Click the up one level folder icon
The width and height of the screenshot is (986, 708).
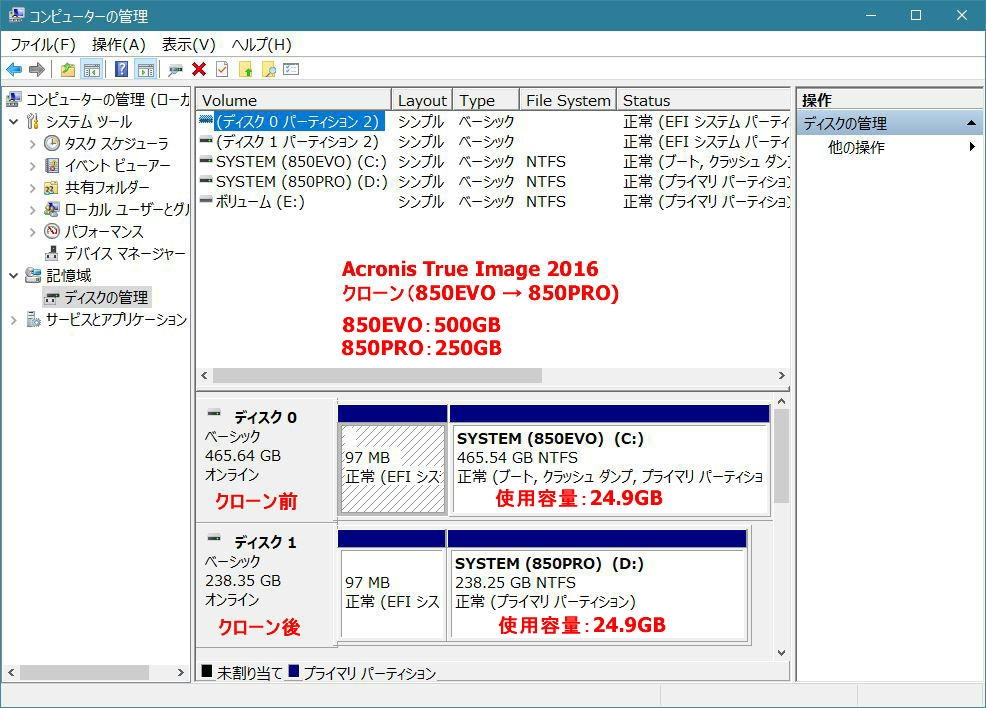[x=68, y=69]
